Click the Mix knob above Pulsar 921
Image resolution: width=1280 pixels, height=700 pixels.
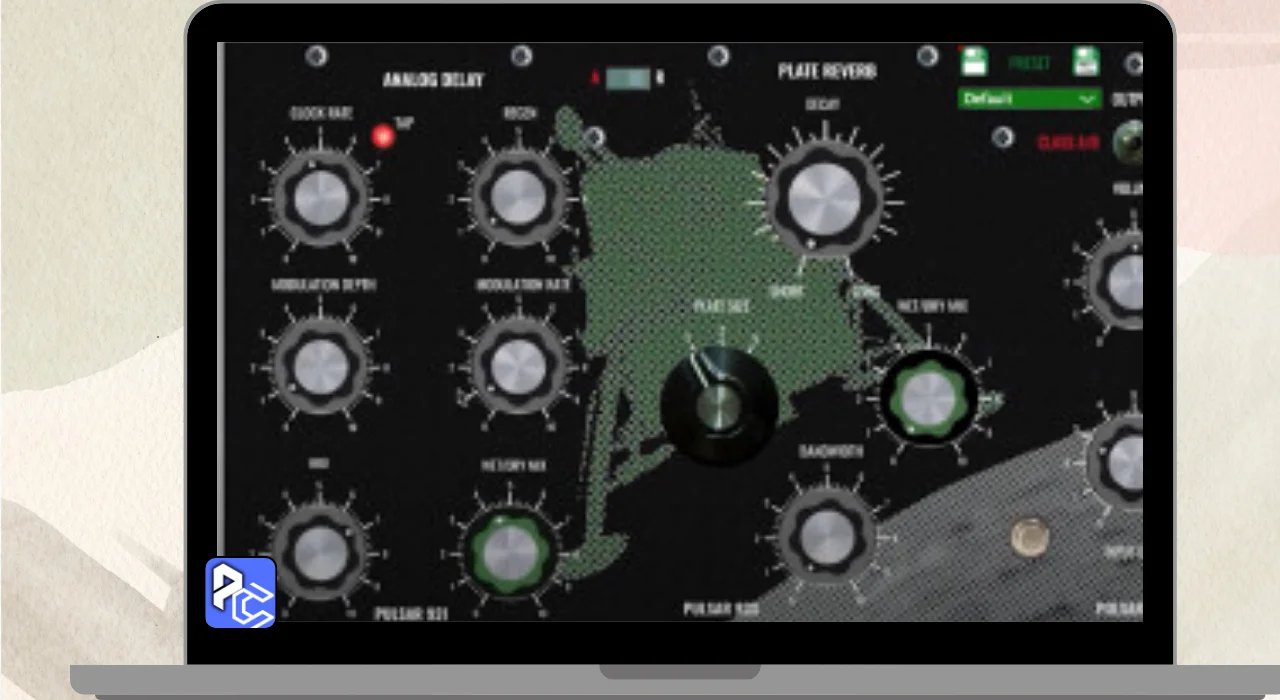(x=321, y=552)
